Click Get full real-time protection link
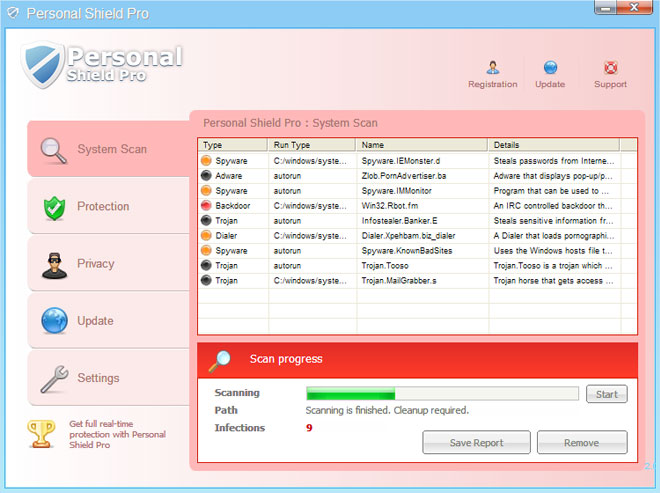 [x=117, y=434]
